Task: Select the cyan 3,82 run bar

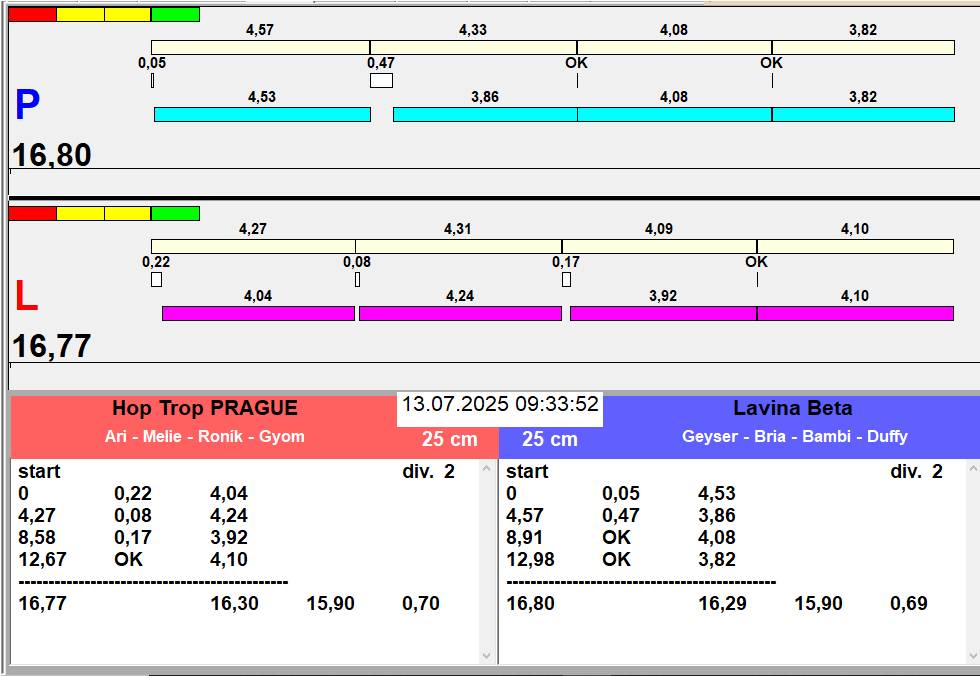Action: tap(863, 114)
